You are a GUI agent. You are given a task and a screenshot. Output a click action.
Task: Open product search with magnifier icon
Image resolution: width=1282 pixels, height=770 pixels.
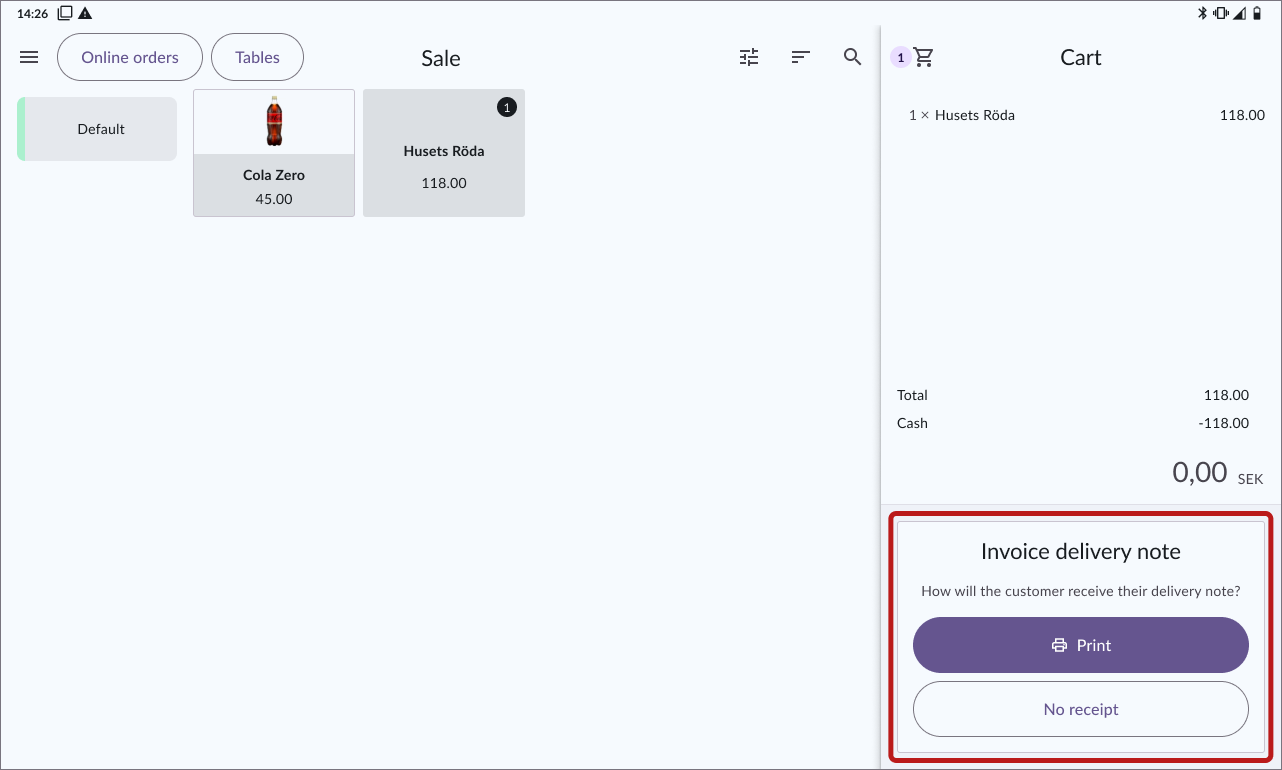(x=852, y=58)
